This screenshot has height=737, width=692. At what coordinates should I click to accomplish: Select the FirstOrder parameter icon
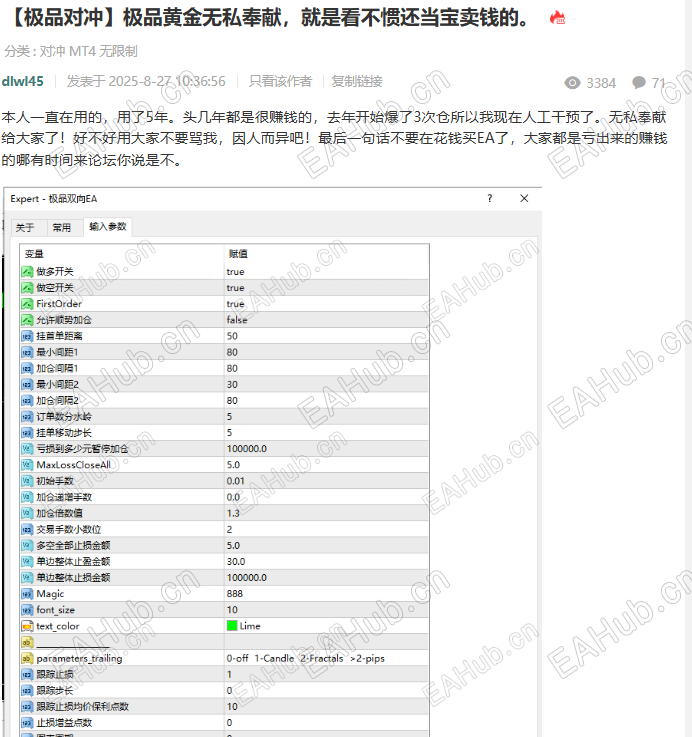pos(27,304)
